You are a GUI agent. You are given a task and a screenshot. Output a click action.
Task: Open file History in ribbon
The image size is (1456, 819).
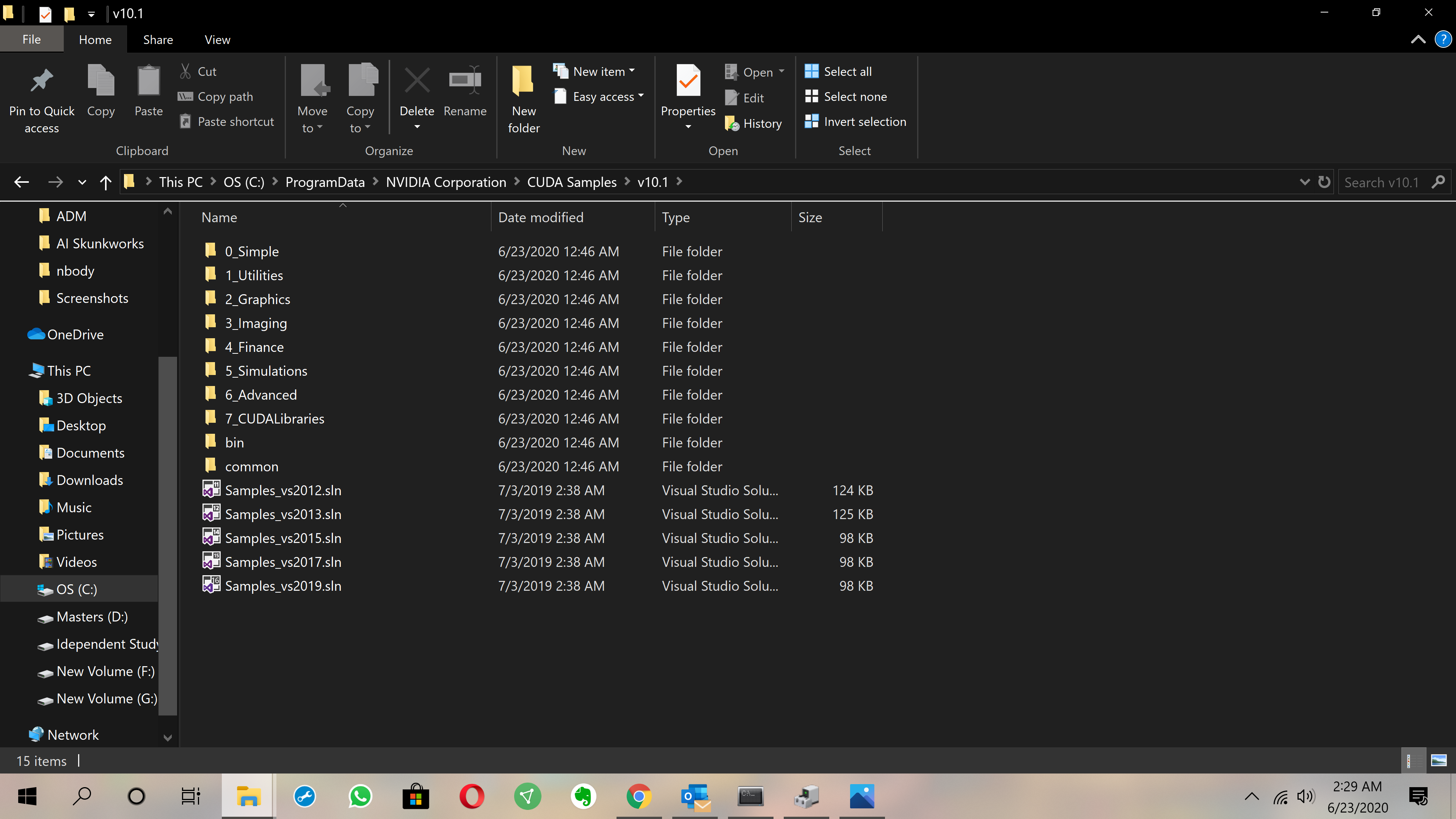(x=753, y=123)
